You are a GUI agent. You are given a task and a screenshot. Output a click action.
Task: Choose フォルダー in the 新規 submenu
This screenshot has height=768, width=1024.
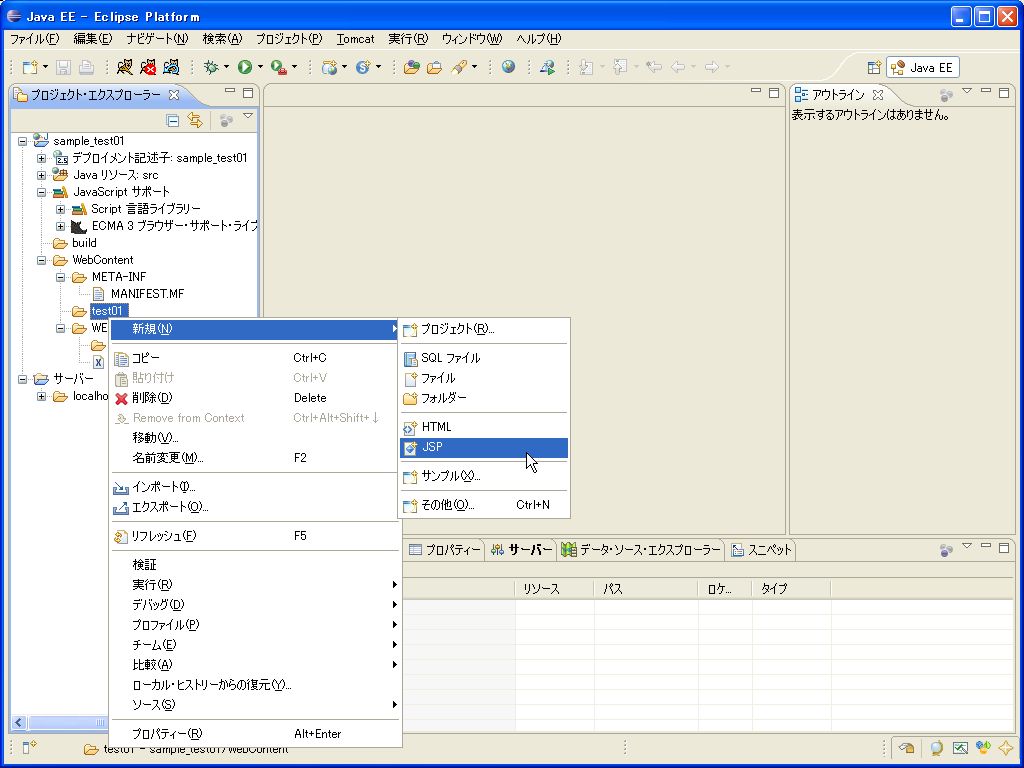(x=484, y=398)
